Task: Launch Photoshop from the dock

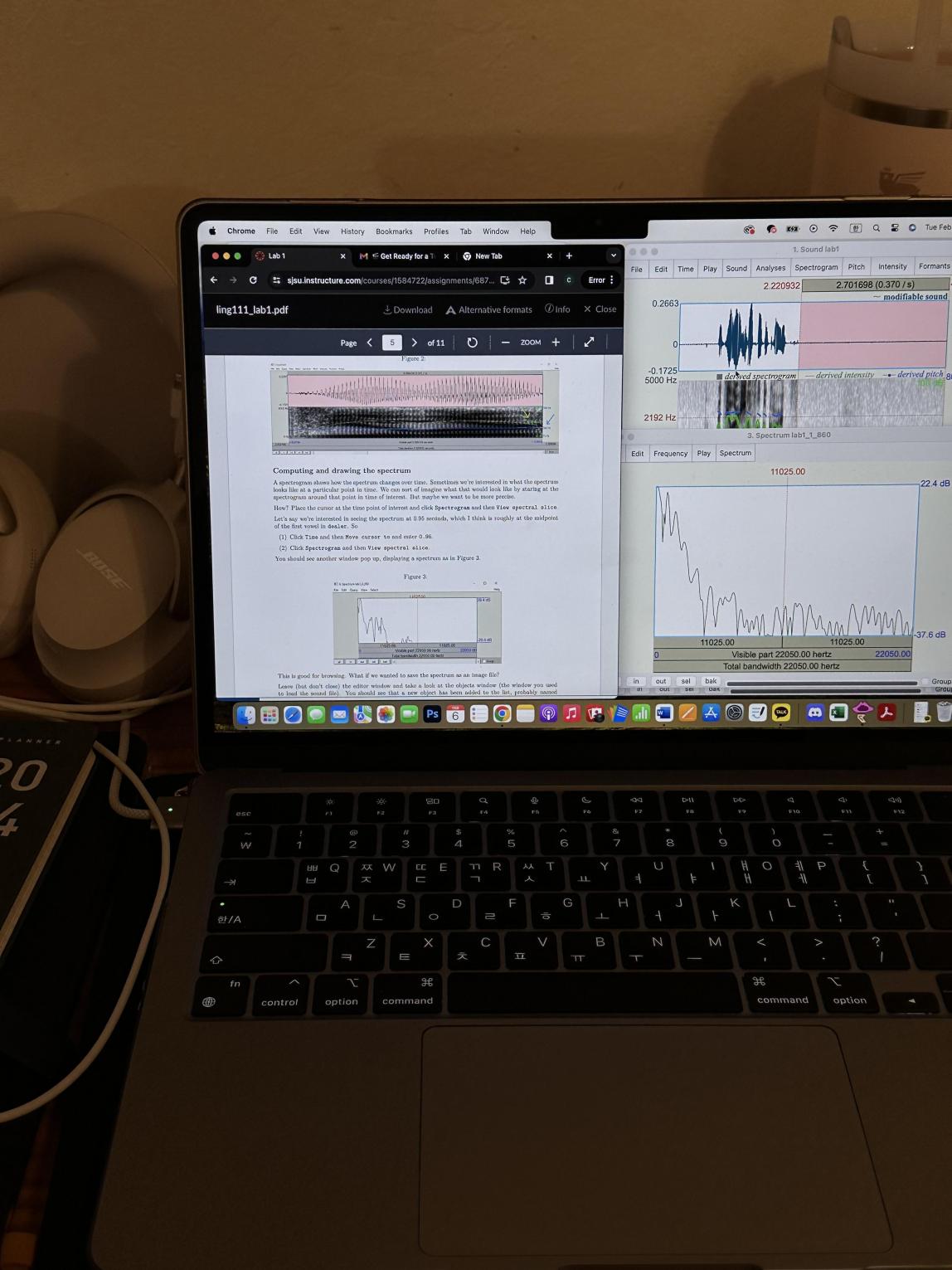Action: (x=431, y=713)
